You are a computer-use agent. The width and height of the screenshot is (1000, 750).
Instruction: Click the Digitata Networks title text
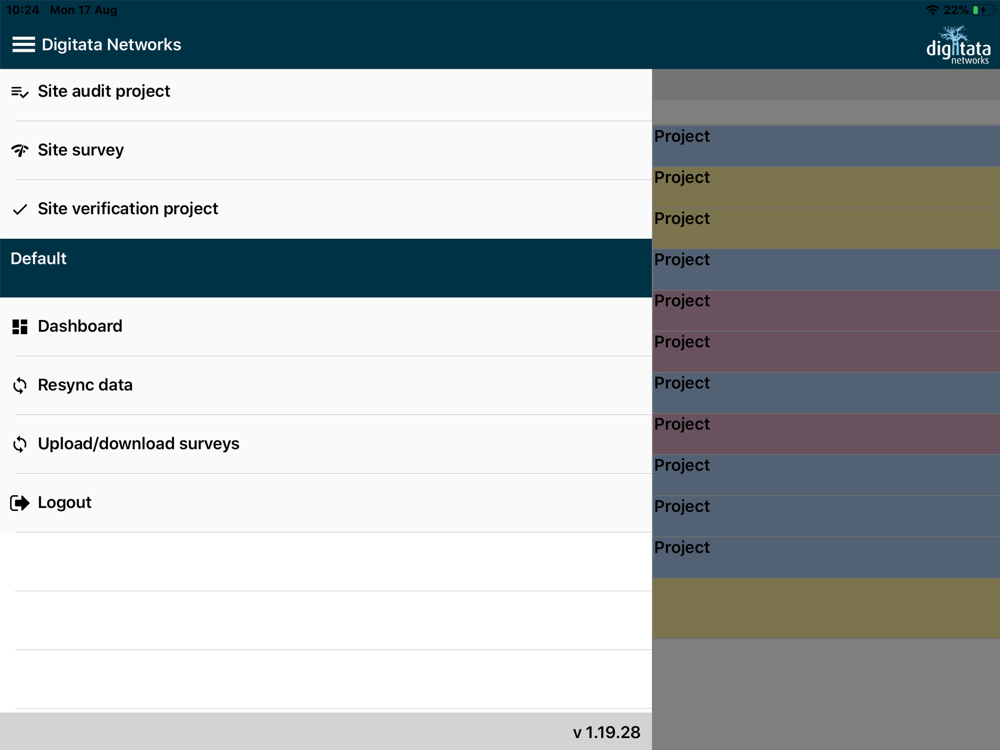click(x=111, y=45)
